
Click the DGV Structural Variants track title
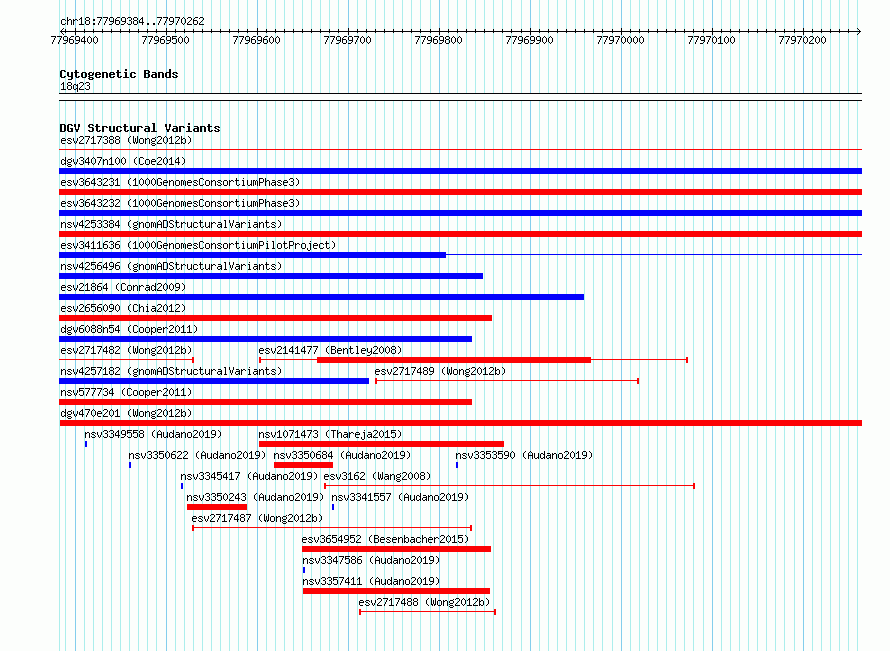[x=140, y=128]
